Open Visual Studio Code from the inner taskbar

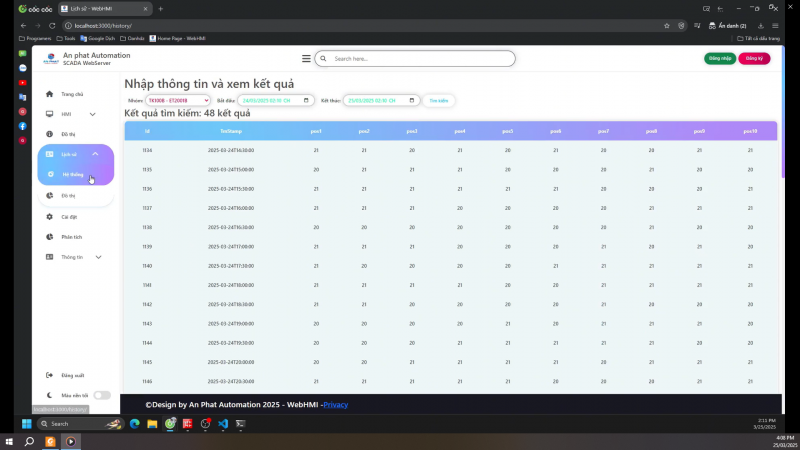[223, 423]
